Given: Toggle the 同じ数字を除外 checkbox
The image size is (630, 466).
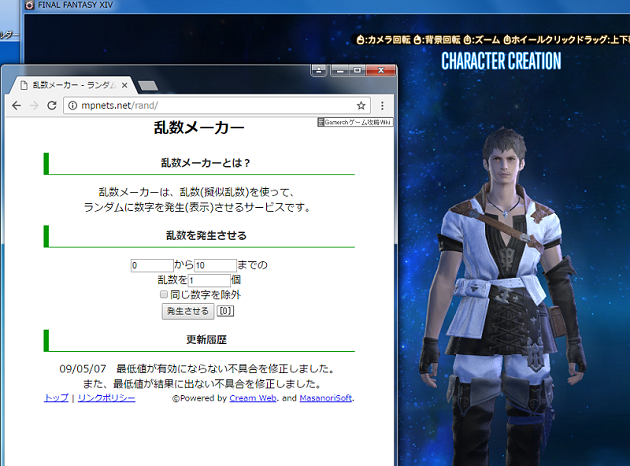Looking at the screenshot, I should (164, 295).
